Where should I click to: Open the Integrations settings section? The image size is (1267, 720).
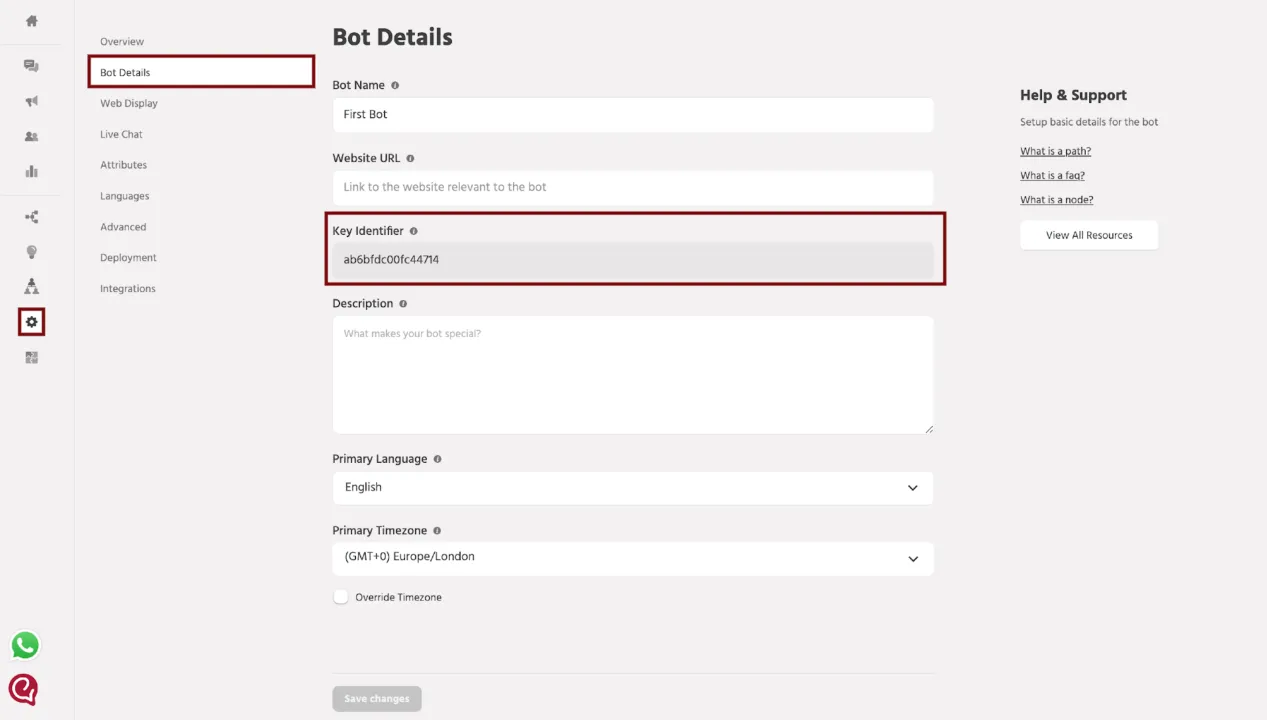pos(128,289)
